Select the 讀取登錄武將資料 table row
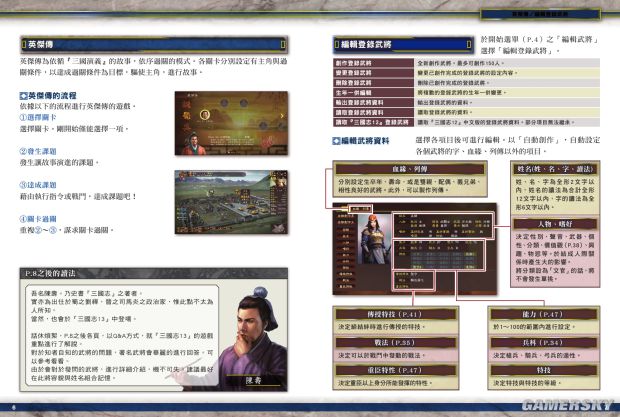The height and width of the screenshot is (417, 620). pos(467,113)
